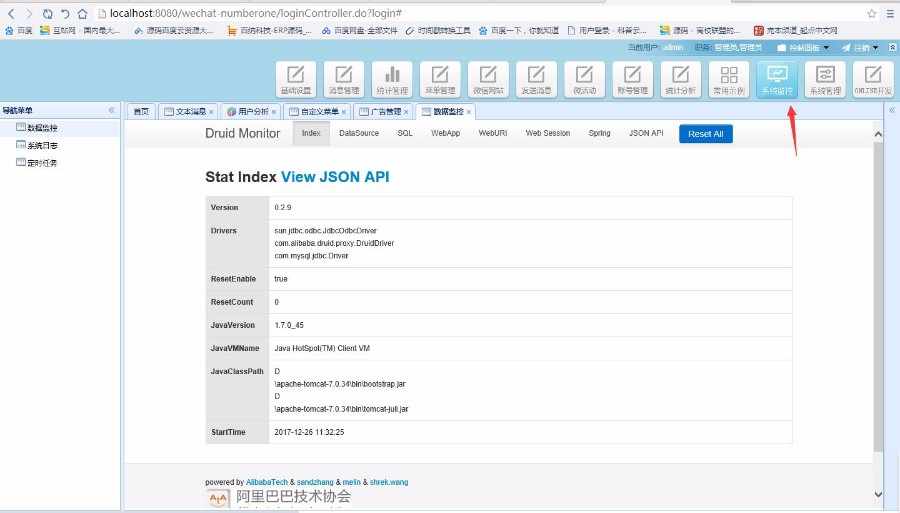Click the blue Reset All button
The image size is (900, 513).
[x=705, y=134]
